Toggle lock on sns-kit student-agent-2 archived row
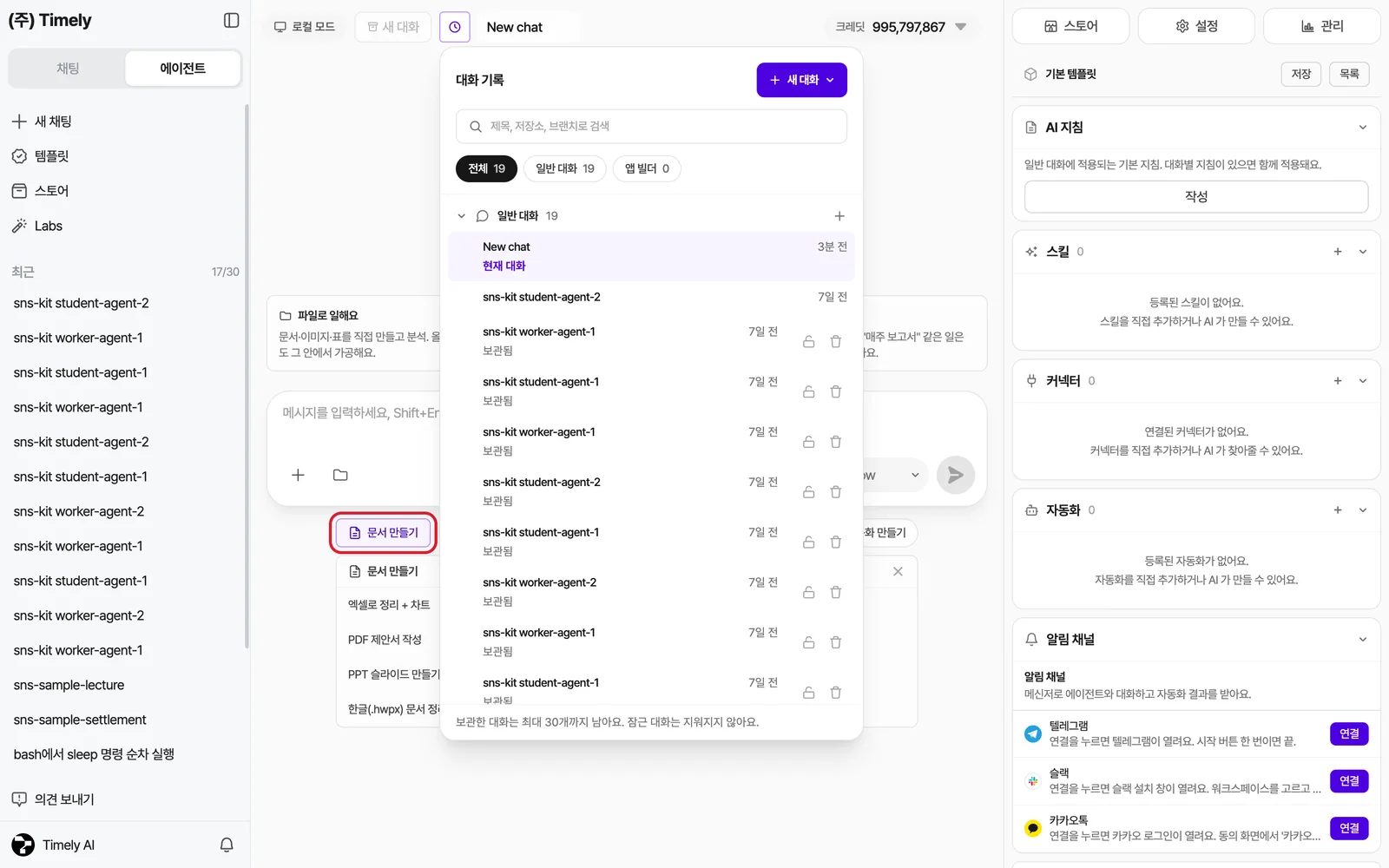 click(x=808, y=492)
